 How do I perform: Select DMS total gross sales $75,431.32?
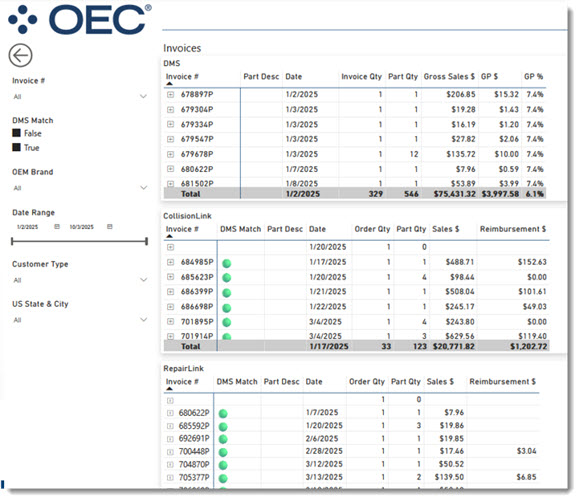(455, 194)
